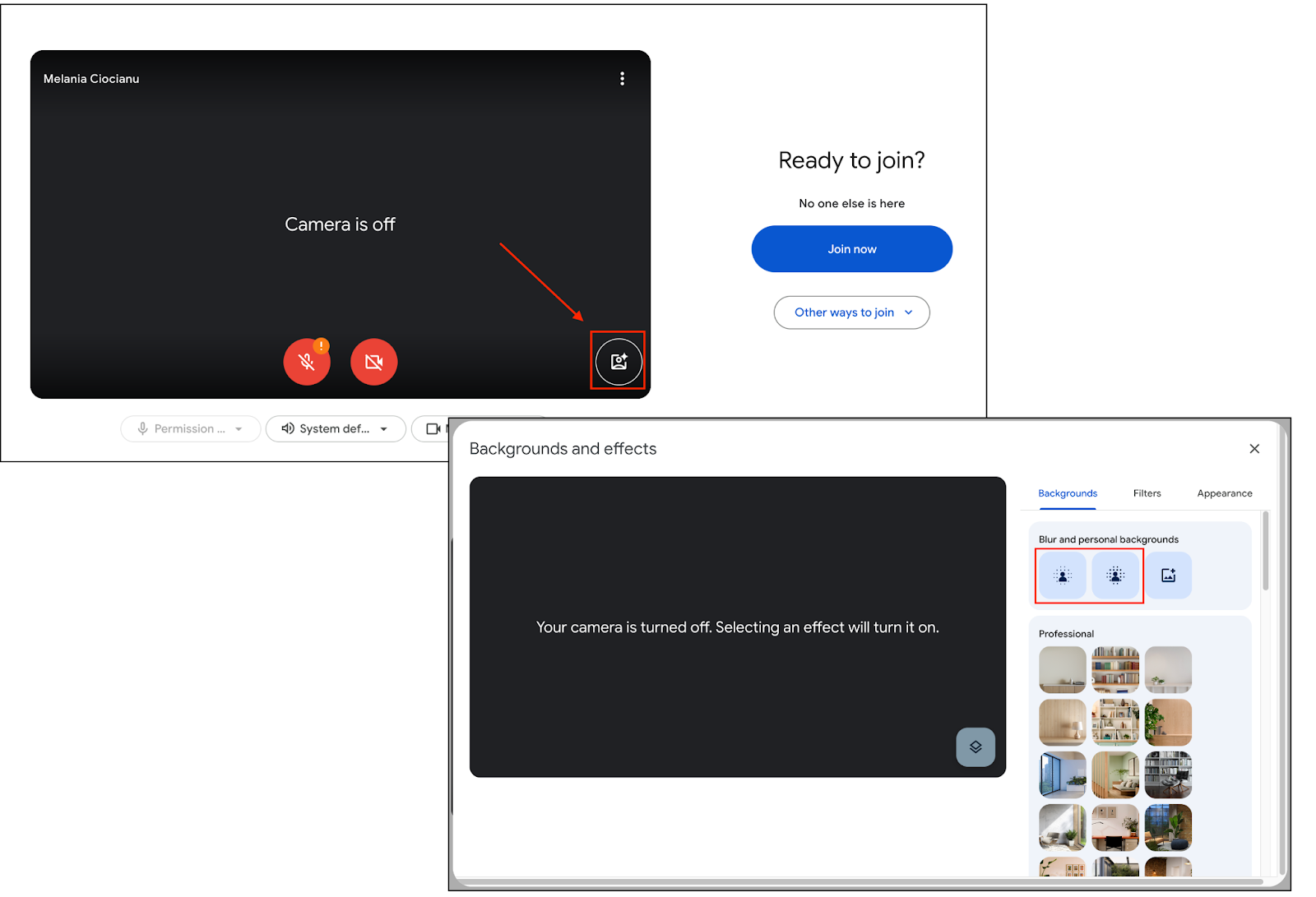The width and height of the screenshot is (1316, 897).
Task: Click the three-dot more options icon
Action: pyautogui.click(x=622, y=79)
